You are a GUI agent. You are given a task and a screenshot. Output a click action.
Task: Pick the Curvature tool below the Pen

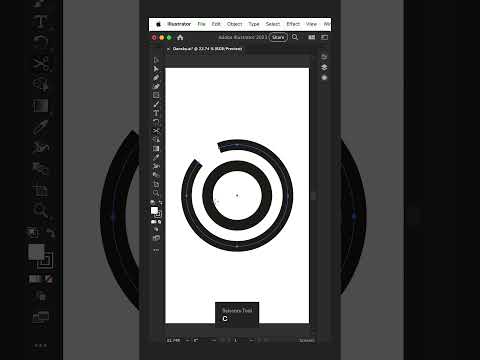[x=156, y=87]
